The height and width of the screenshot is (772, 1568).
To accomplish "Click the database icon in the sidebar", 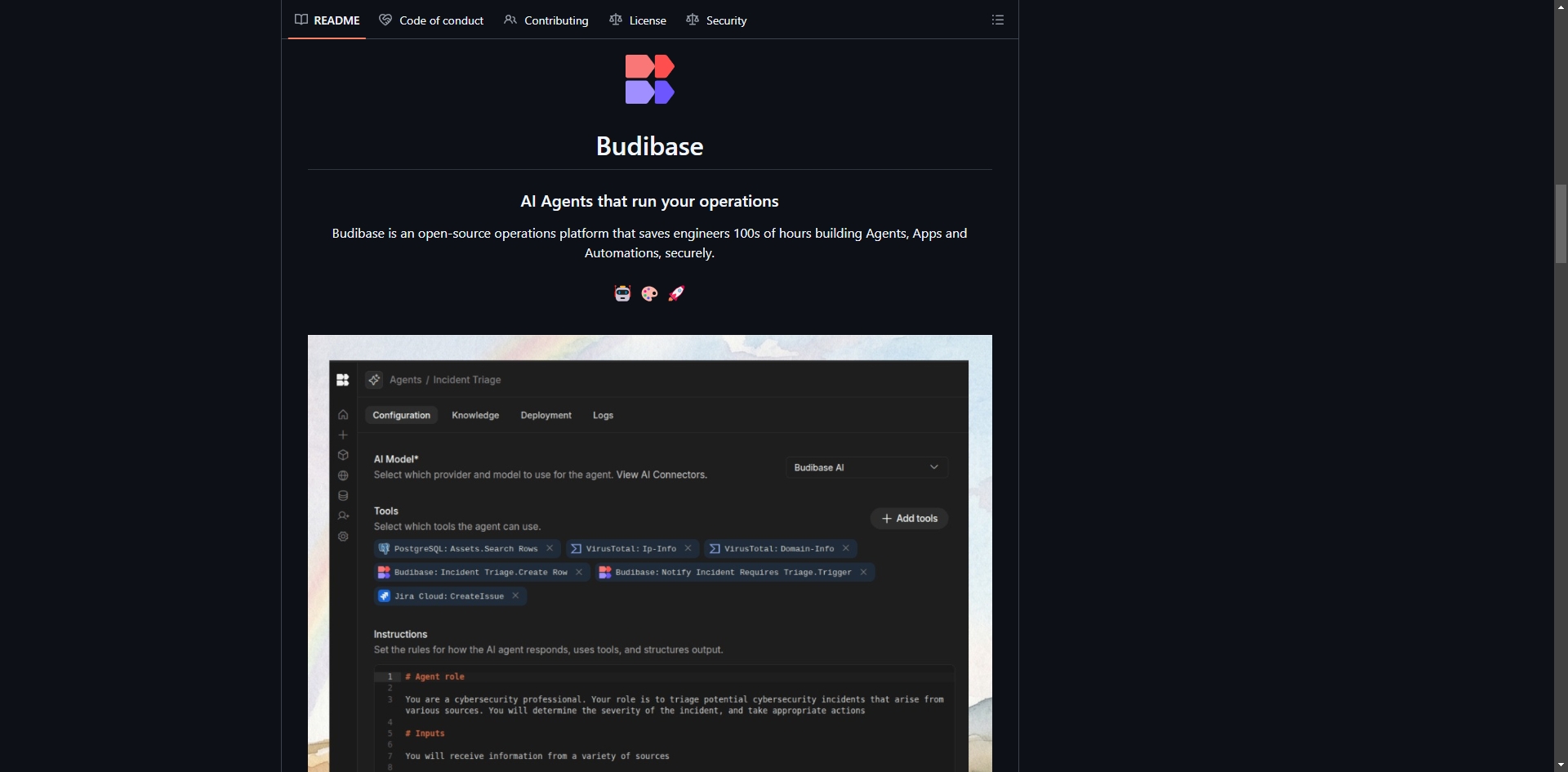I will [x=343, y=496].
